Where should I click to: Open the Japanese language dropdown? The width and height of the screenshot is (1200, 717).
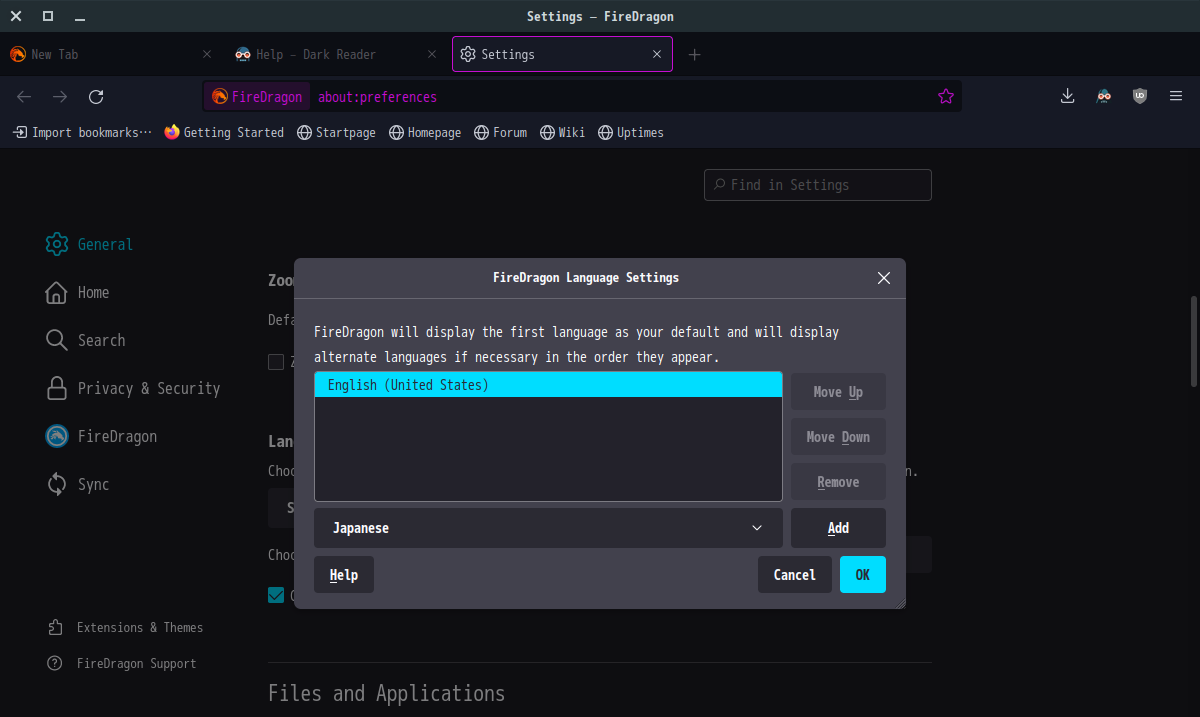pos(548,528)
